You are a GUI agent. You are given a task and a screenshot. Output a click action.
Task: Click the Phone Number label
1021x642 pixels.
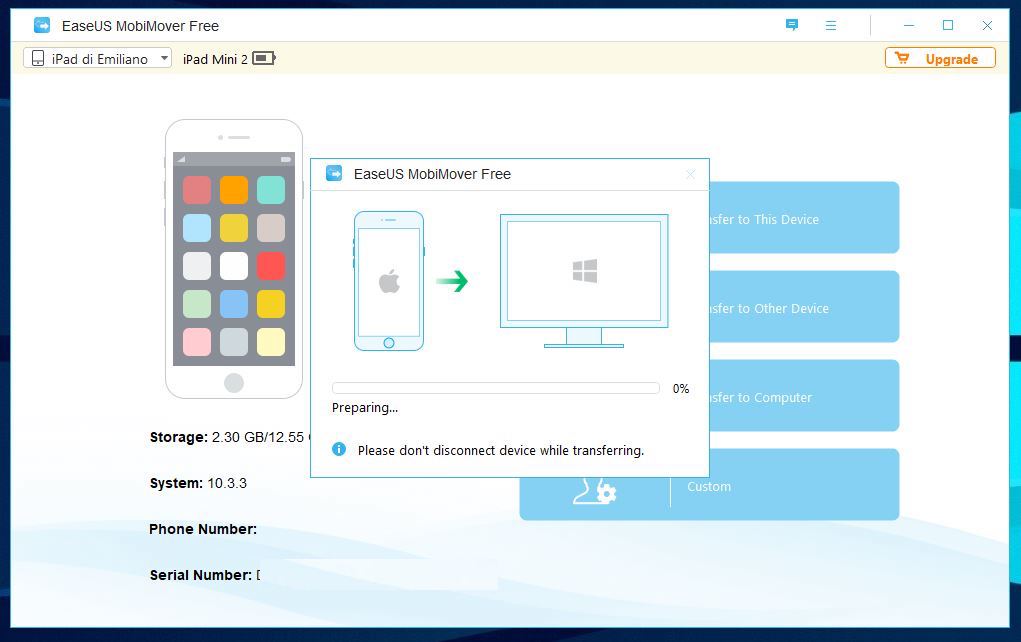pos(203,529)
